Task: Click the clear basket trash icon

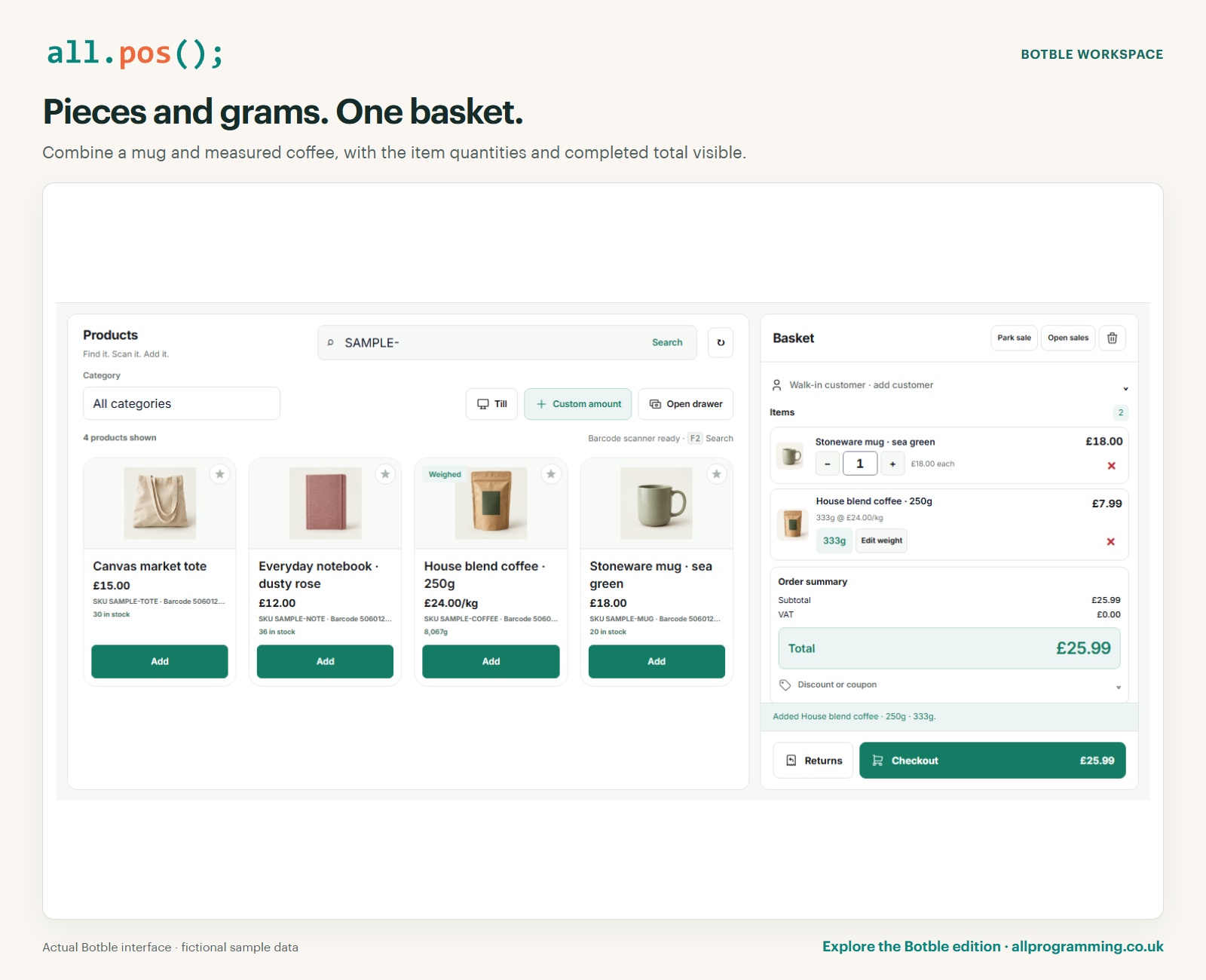Action: pos(1112,338)
